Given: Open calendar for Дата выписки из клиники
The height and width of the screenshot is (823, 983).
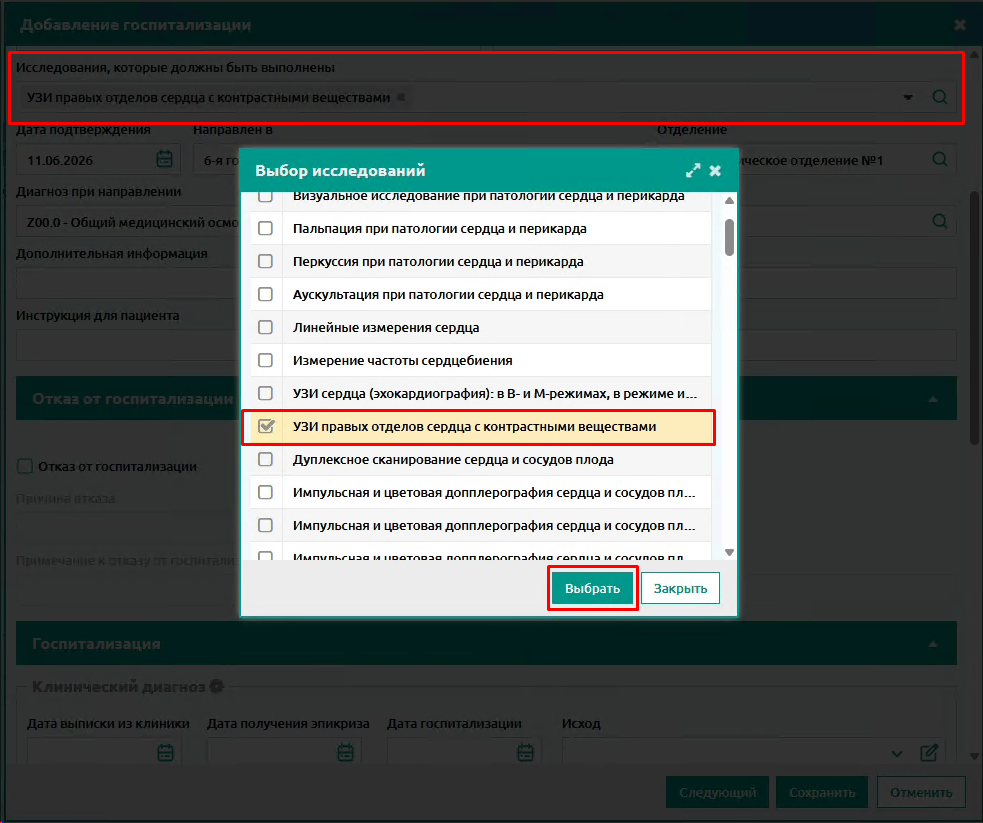Looking at the screenshot, I should click(166, 752).
